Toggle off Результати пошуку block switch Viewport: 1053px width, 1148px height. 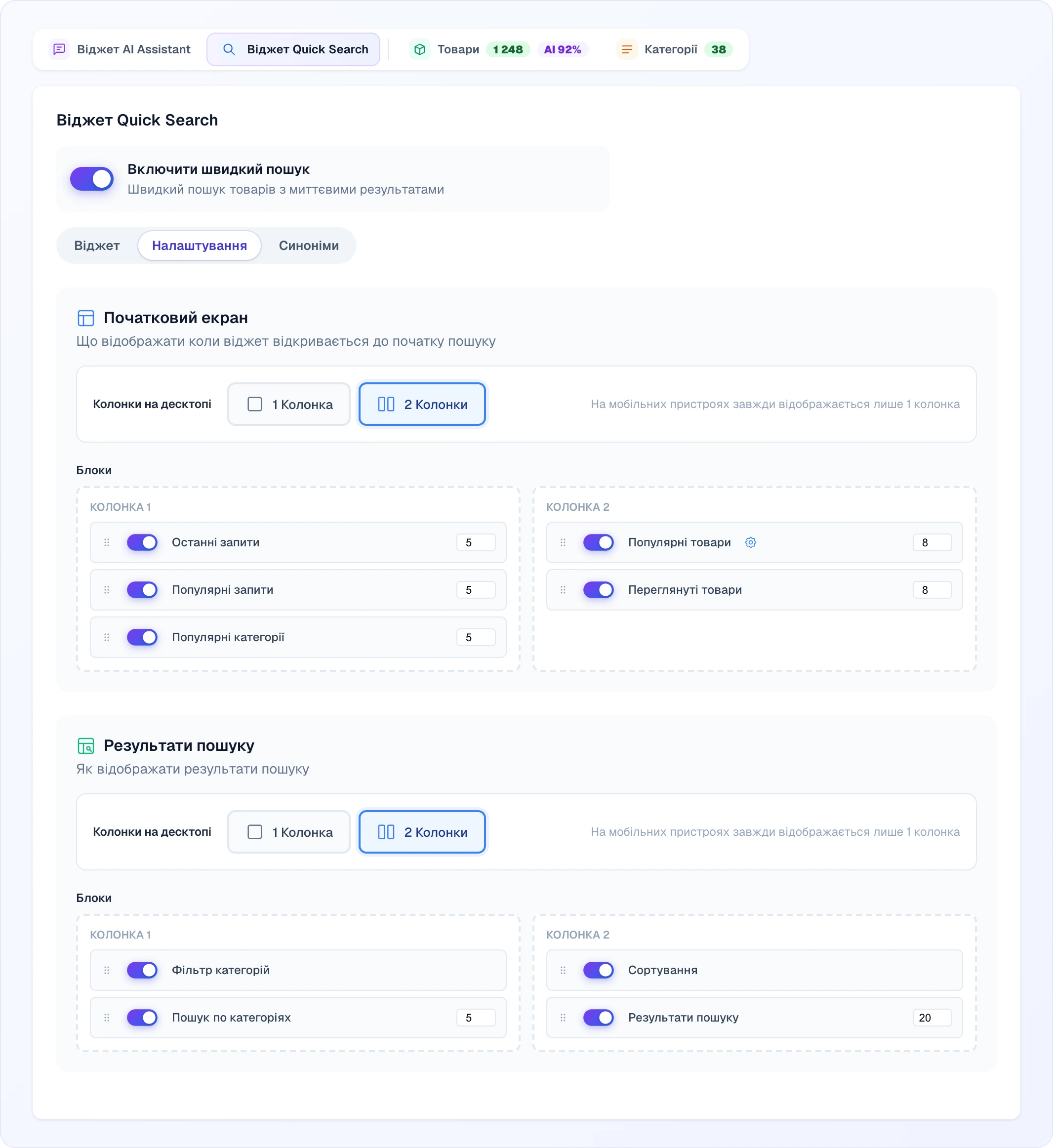click(598, 1017)
